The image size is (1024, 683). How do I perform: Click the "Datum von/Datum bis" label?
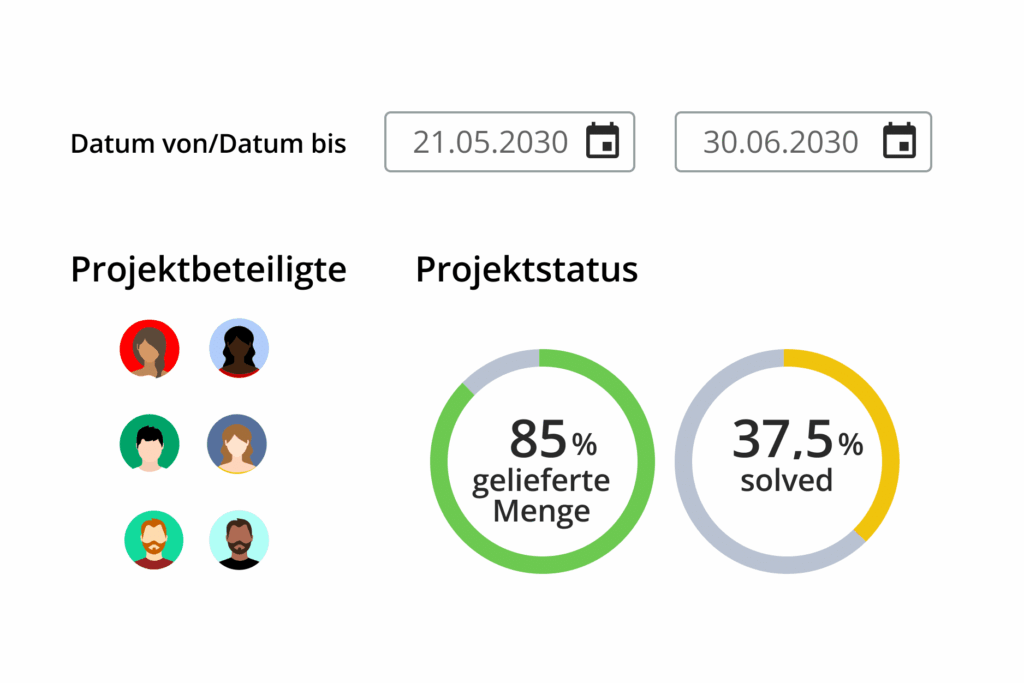coord(208,144)
